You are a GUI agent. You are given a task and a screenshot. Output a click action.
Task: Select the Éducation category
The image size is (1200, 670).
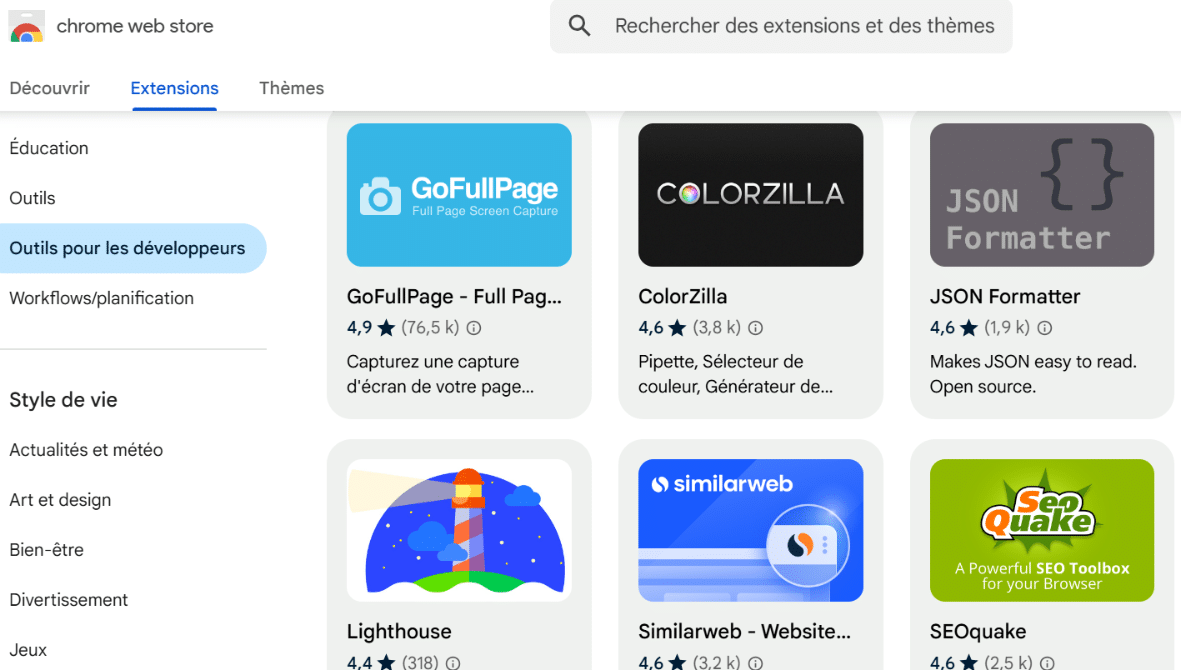click(x=48, y=148)
